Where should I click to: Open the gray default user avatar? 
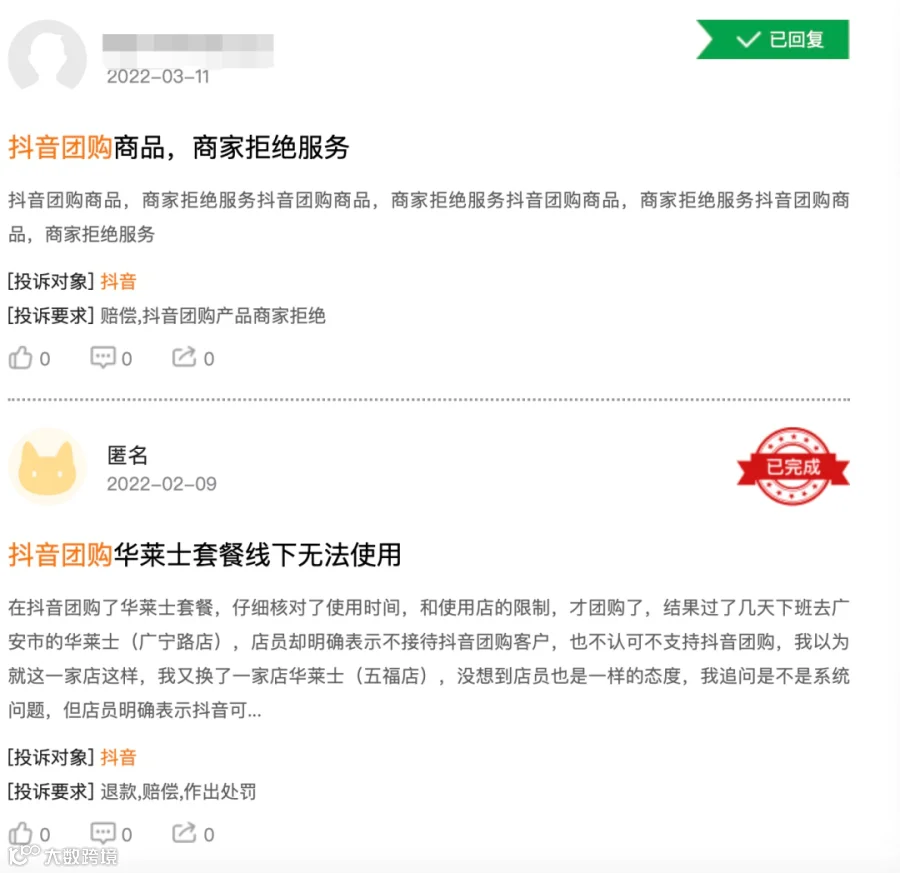coord(48,55)
